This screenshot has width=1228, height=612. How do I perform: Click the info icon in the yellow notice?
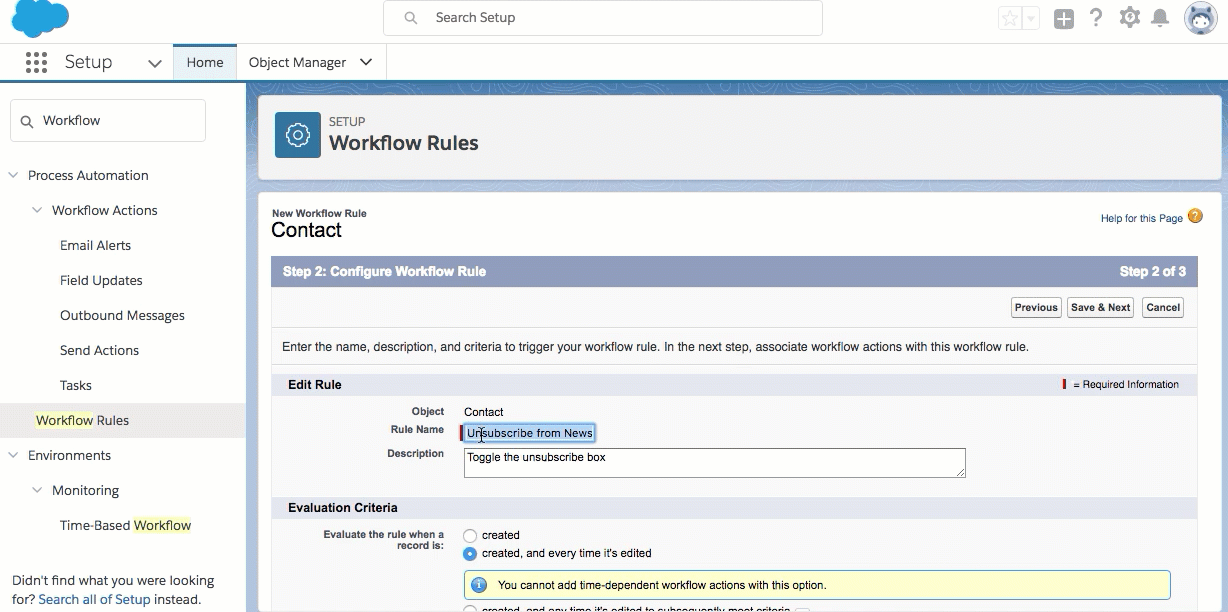(x=479, y=585)
